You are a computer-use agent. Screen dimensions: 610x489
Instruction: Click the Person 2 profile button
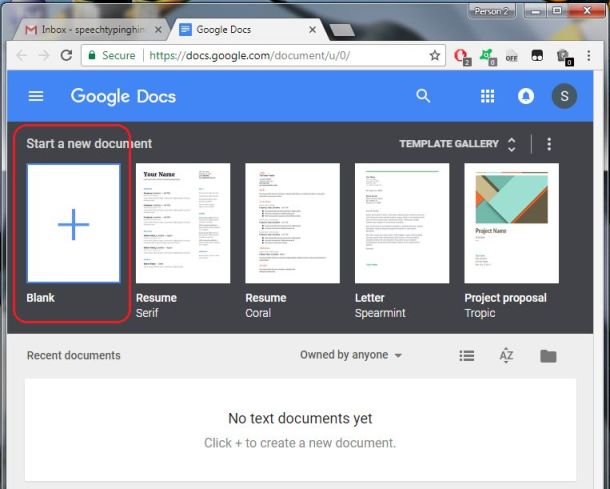click(492, 11)
